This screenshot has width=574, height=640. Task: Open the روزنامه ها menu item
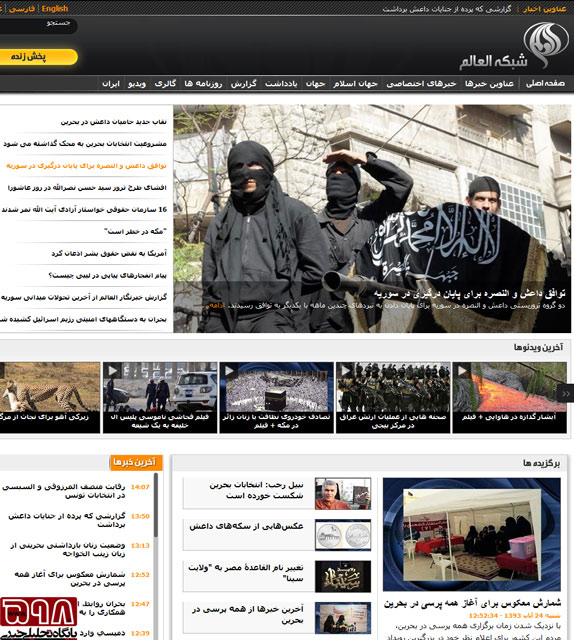(x=203, y=83)
